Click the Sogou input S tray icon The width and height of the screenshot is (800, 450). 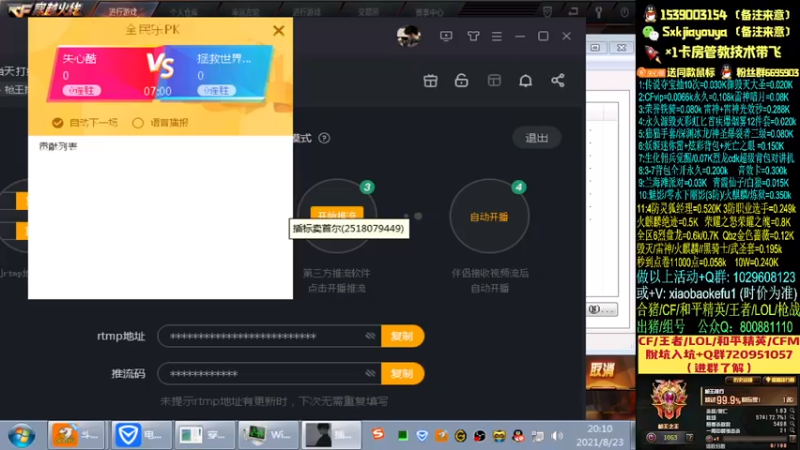(378, 434)
